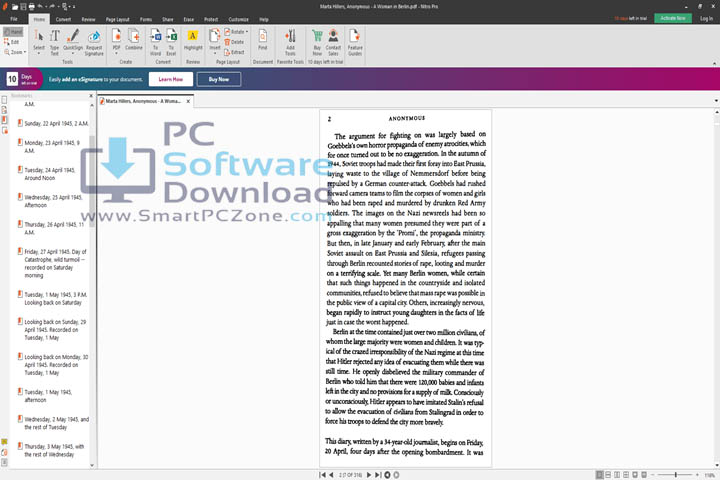
Task: Click the Open folder quick access icon
Action: pos(15,6)
